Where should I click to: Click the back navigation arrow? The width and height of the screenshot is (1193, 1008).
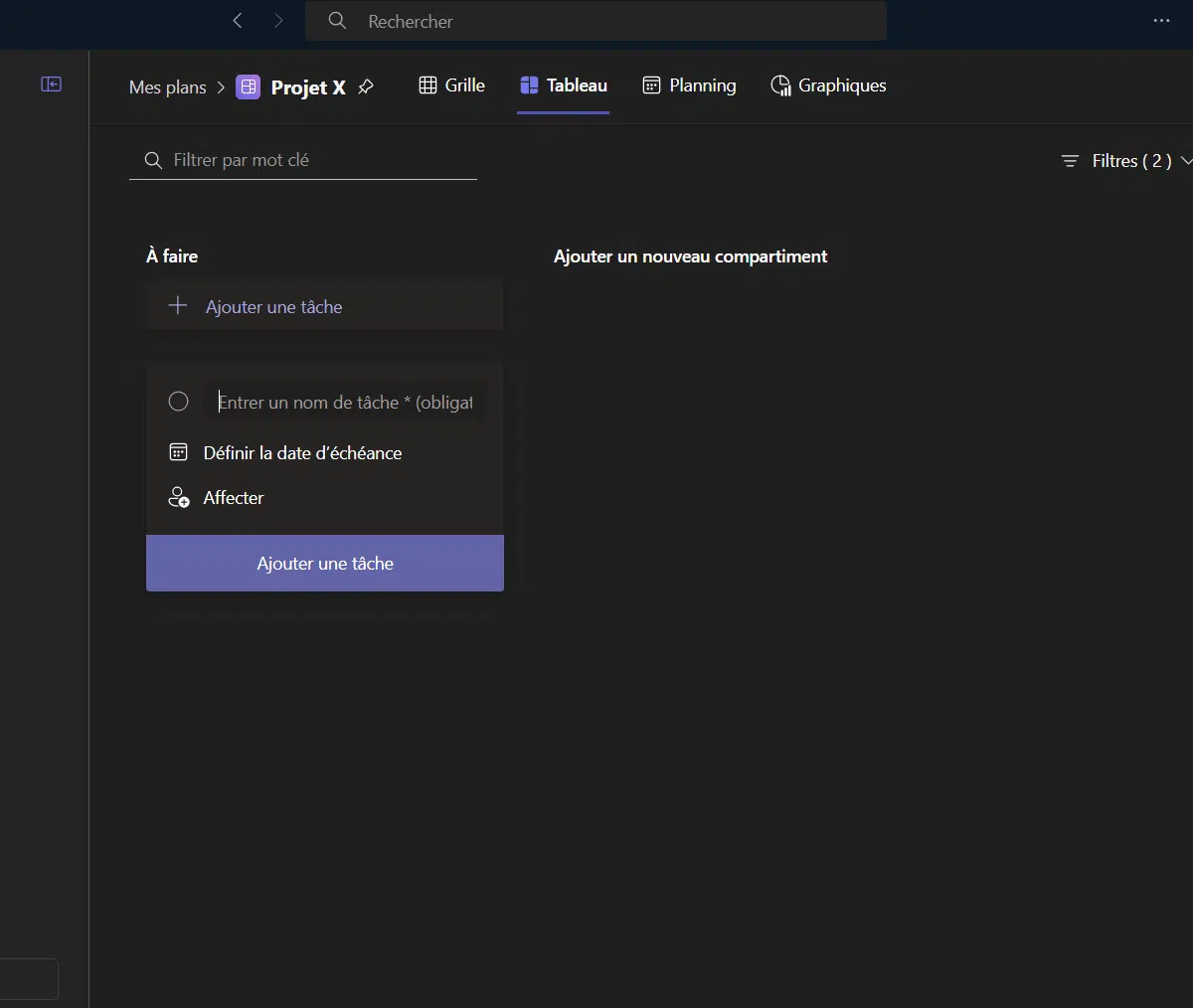pos(238,21)
